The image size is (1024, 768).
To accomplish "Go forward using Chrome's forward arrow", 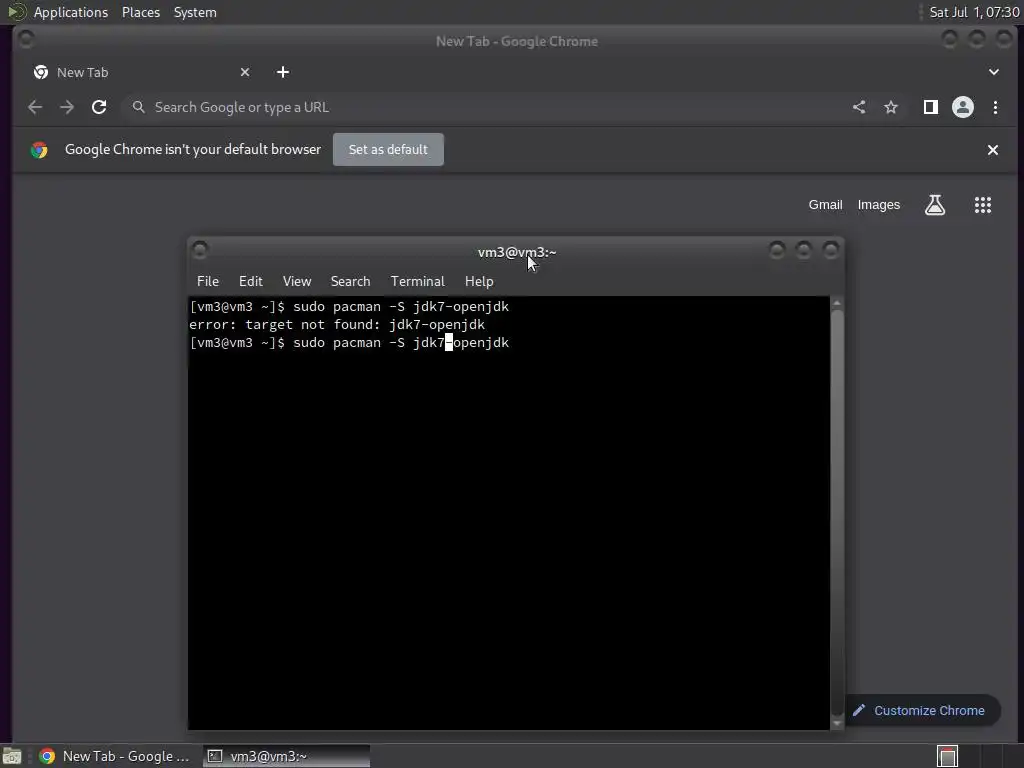I will click(67, 107).
